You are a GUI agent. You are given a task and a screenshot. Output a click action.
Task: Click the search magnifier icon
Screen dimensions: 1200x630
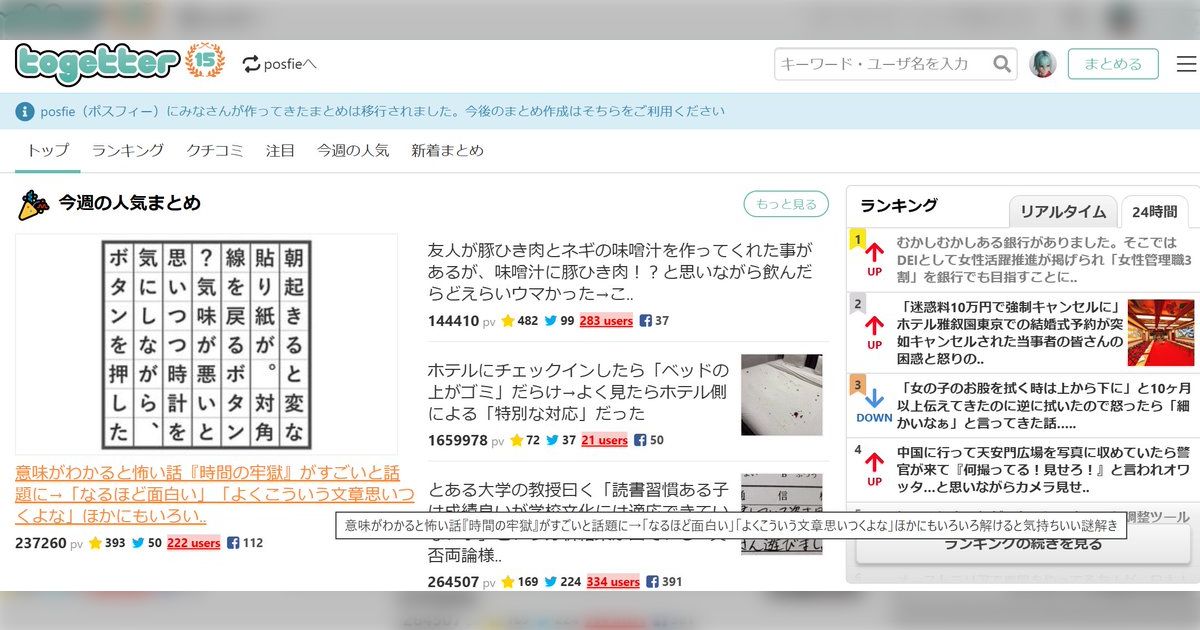1001,63
